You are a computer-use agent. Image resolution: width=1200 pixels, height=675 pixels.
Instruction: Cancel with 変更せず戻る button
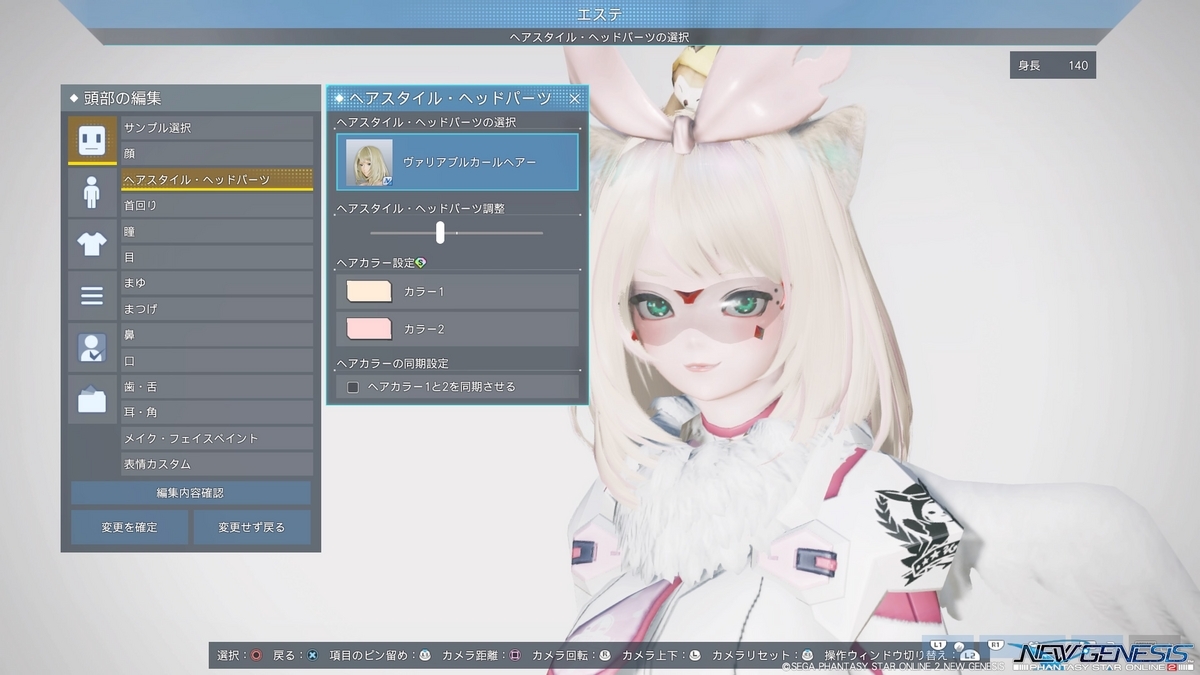coord(252,527)
